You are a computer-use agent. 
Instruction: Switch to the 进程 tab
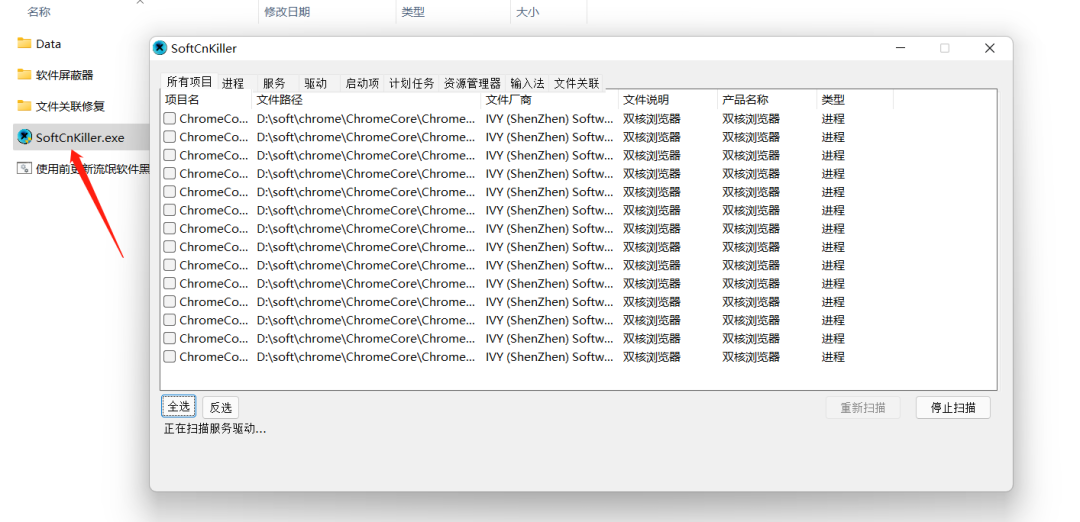[233, 83]
